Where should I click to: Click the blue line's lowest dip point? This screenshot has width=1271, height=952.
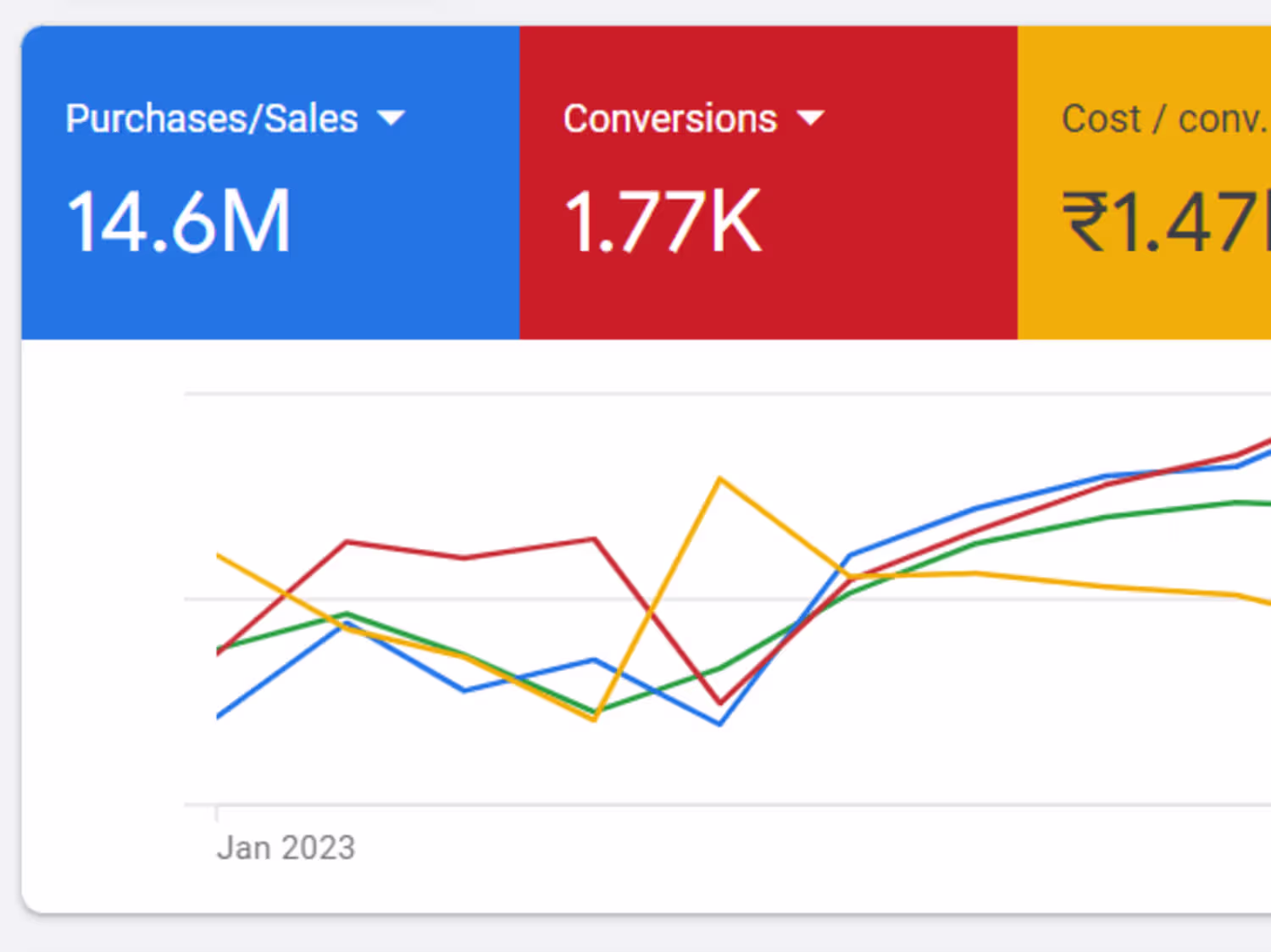pos(719,724)
